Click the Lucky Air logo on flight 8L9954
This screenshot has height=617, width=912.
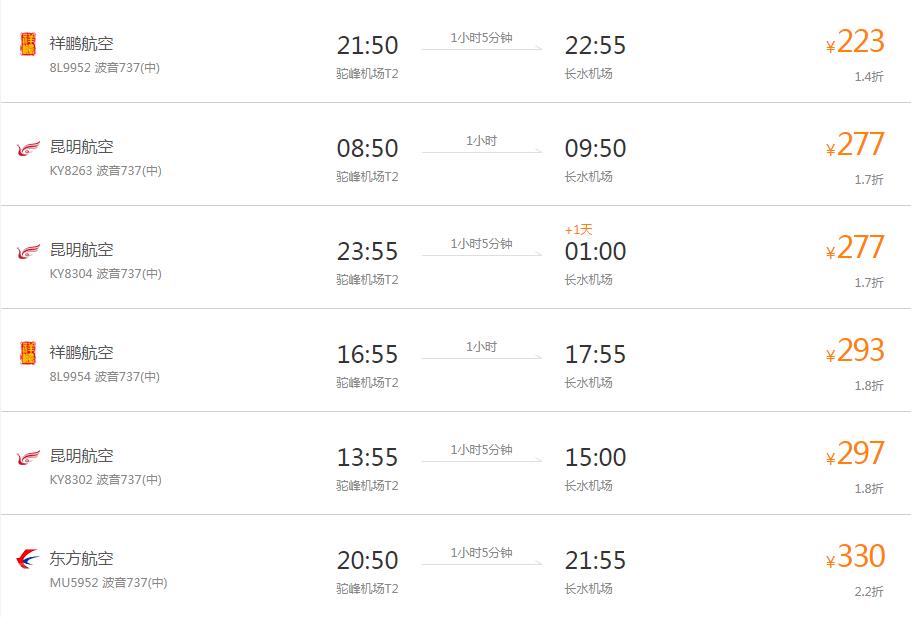[28, 353]
